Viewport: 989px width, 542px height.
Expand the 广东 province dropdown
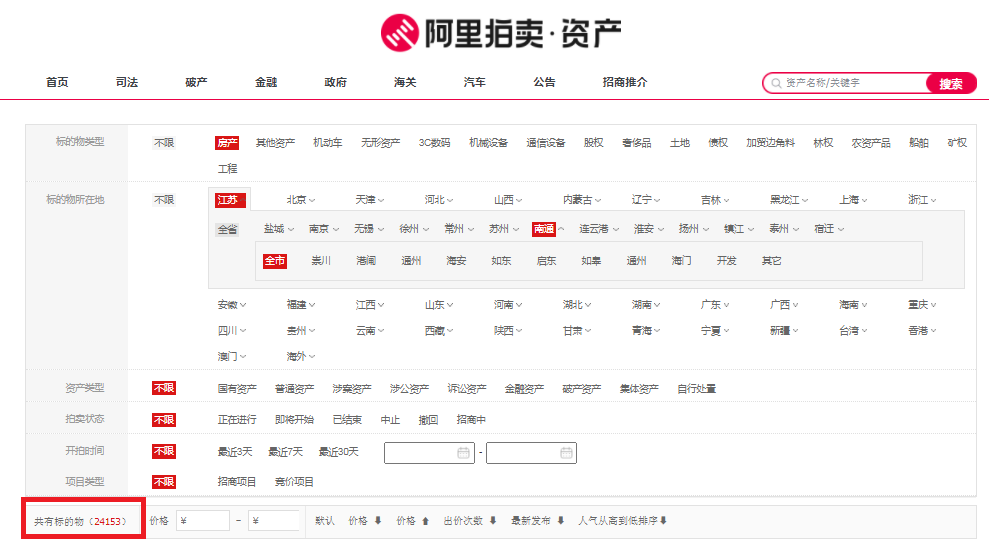[x=715, y=305]
